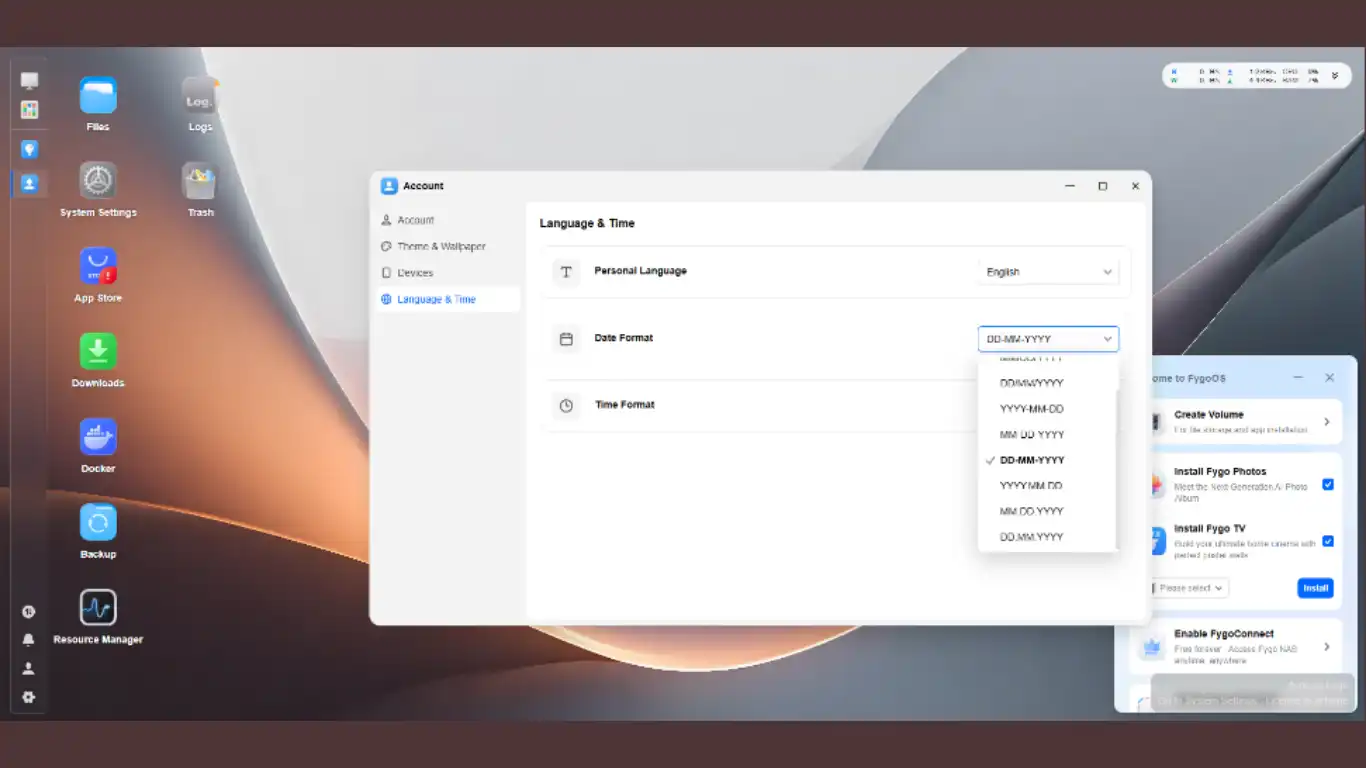
Task: Uncheck the Install Fygo TV checkbox
Action: tap(1328, 541)
